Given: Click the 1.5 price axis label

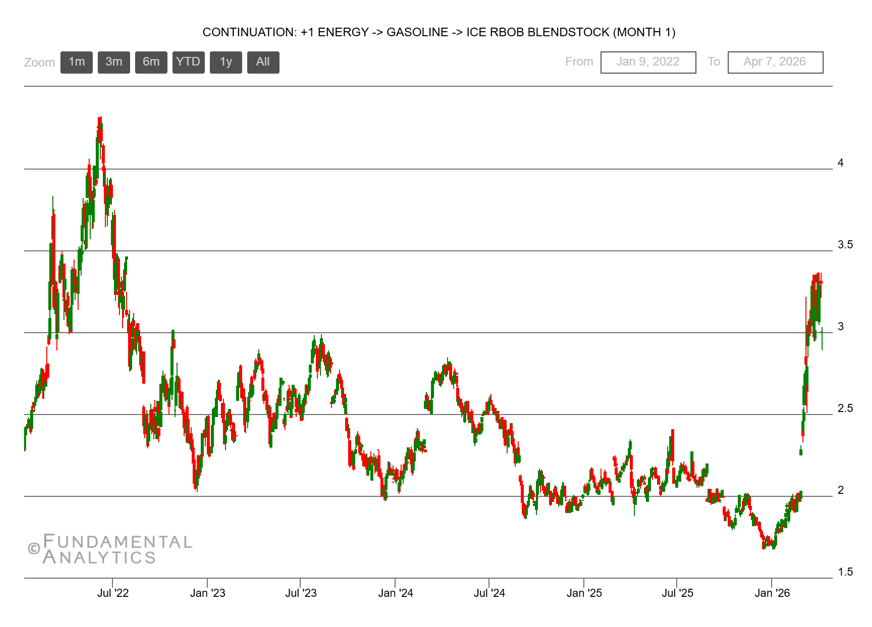Looking at the screenshot, I should [846, 572].
